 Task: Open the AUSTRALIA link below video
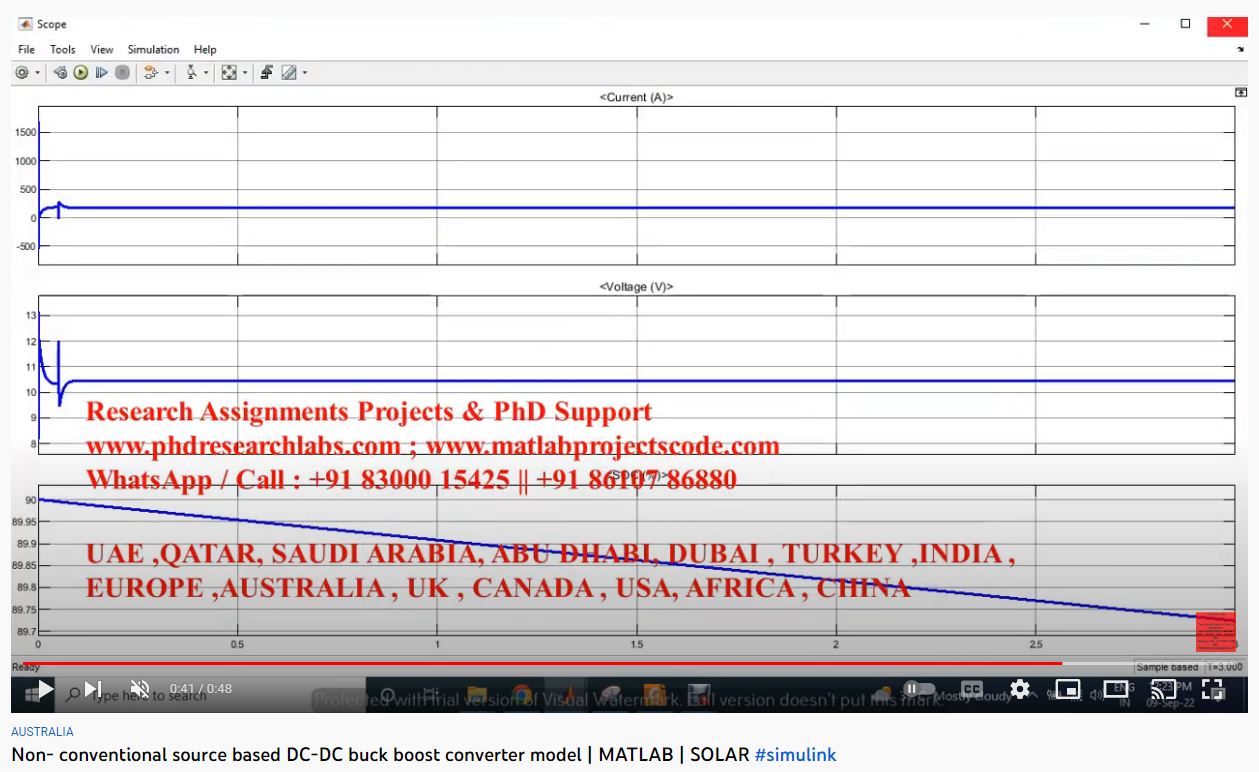pos(42,732)
